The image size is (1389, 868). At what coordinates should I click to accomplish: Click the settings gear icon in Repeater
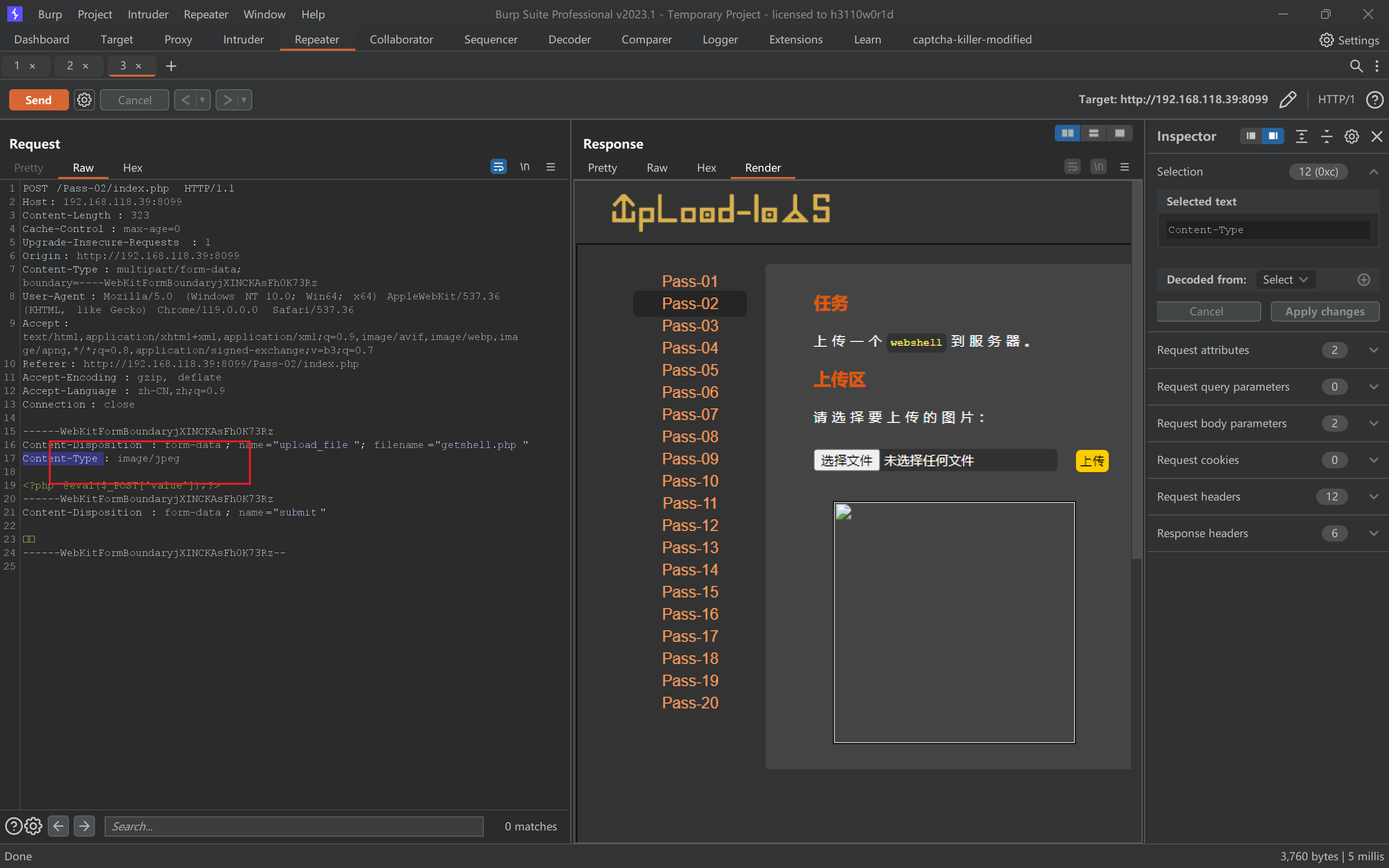point(83,99)
